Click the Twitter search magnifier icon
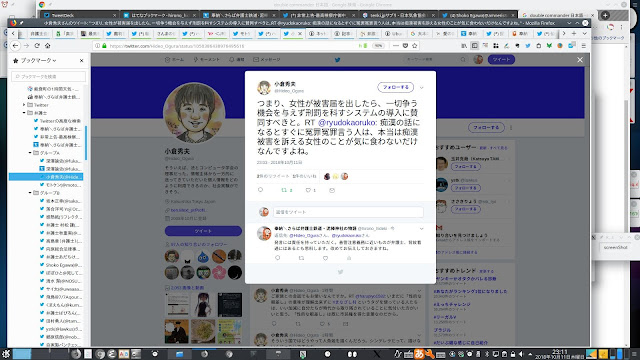640x360 pixels. point(463,60)
